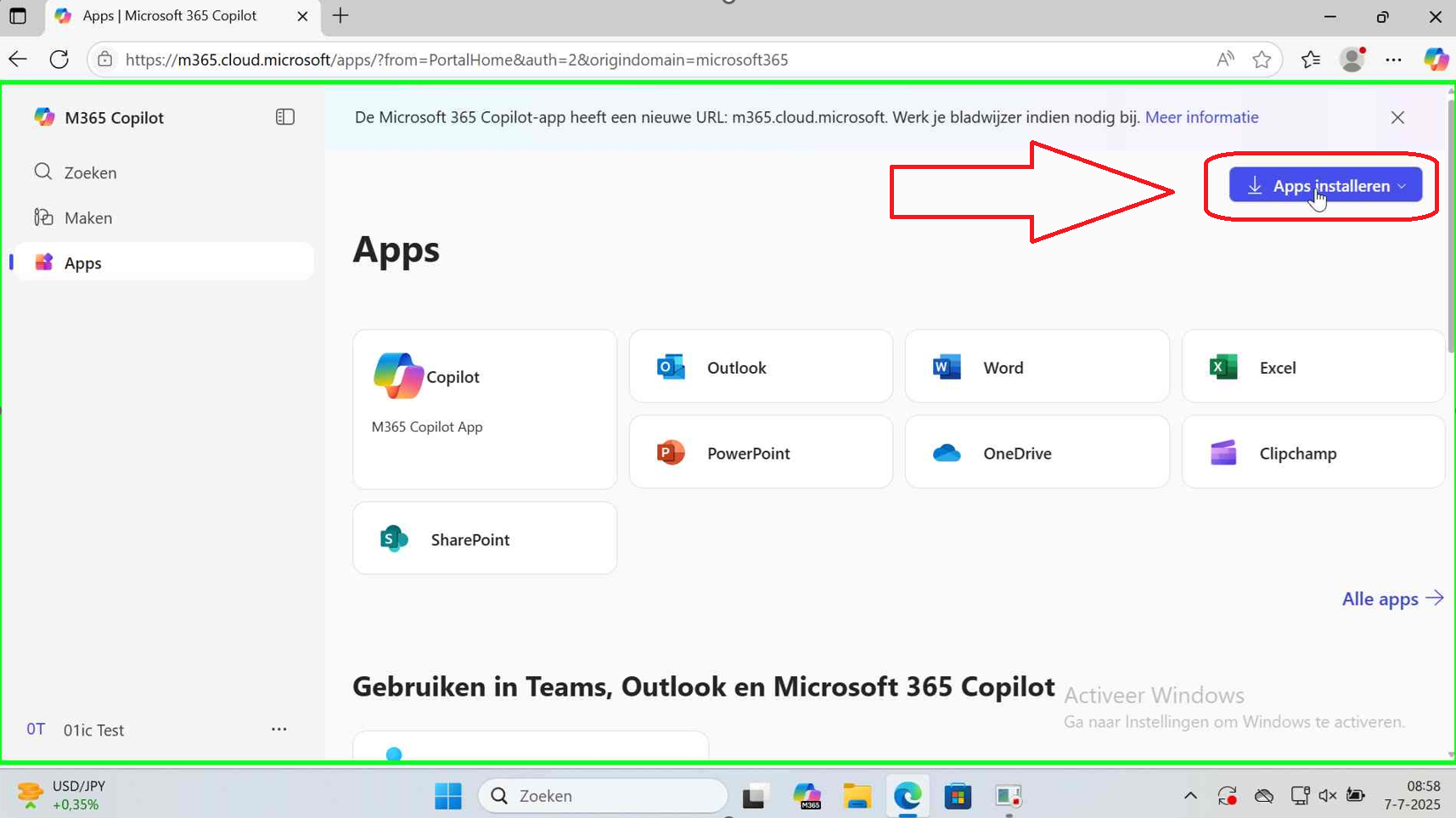The width and height of the screenshot is (1456, 818).
Task: Open account options beside 01ic Test
Action: [278, 729]
